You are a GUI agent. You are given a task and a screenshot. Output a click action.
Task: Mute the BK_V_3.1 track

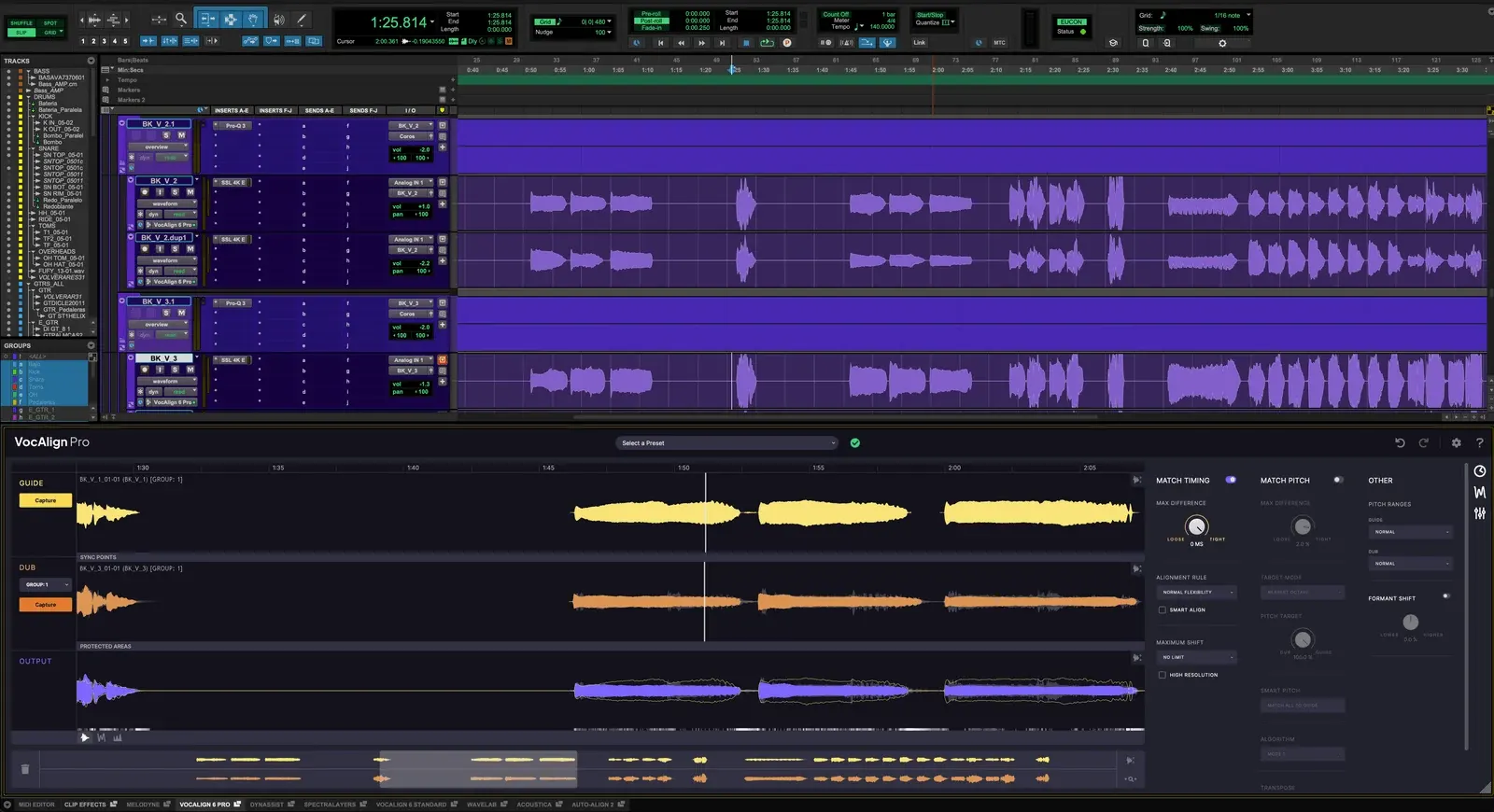coord(181,313)
